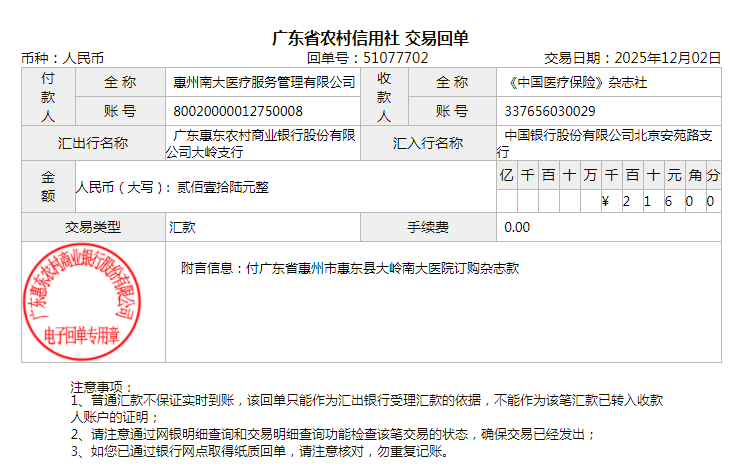This screenshot has height=468, width=750.
Task: Click payee name 《中国医疗保险》杂志社
Action: [576, 82]
